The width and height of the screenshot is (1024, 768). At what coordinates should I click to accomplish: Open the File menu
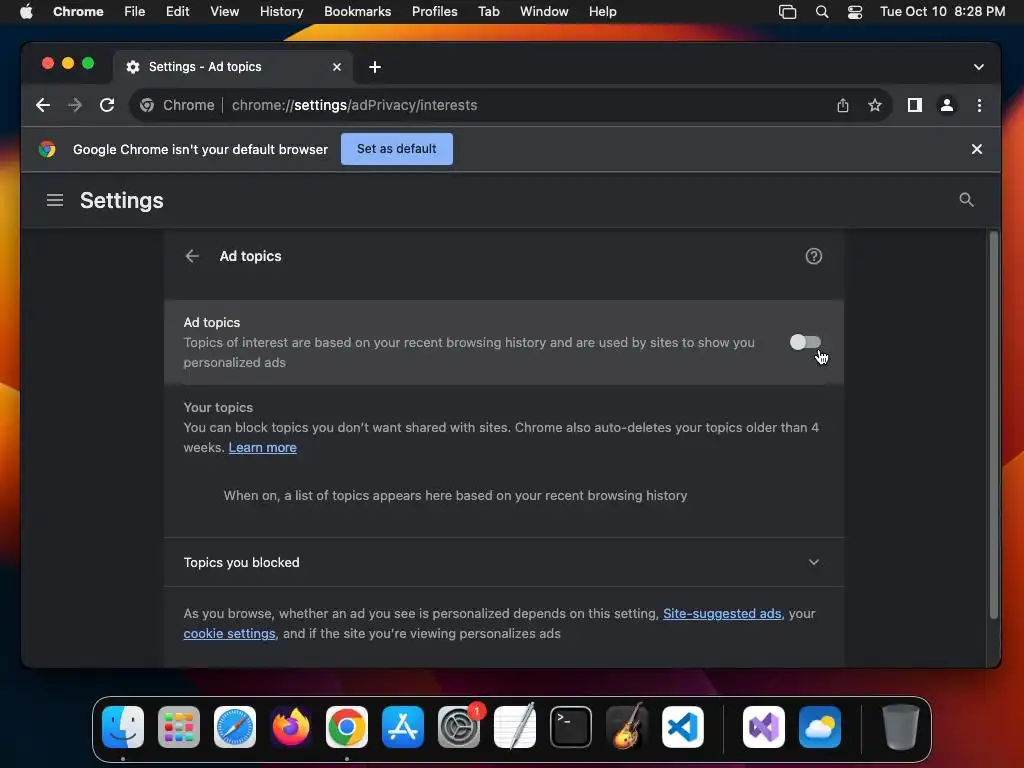pos(135,11)
